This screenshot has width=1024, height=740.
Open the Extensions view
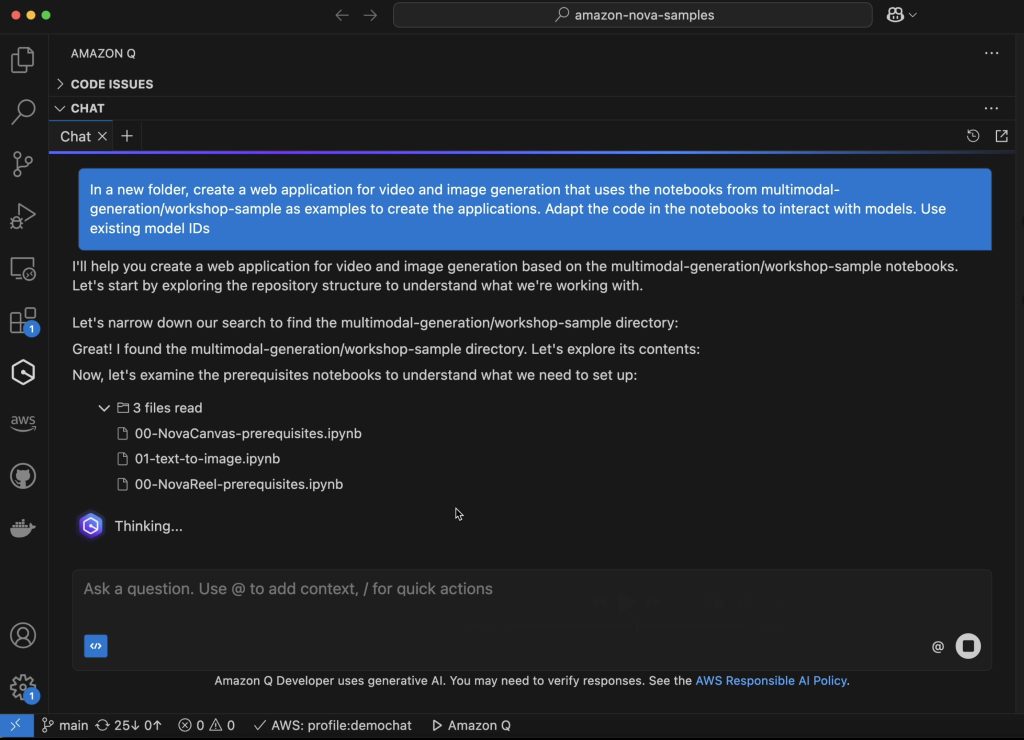tap(22, 321)
